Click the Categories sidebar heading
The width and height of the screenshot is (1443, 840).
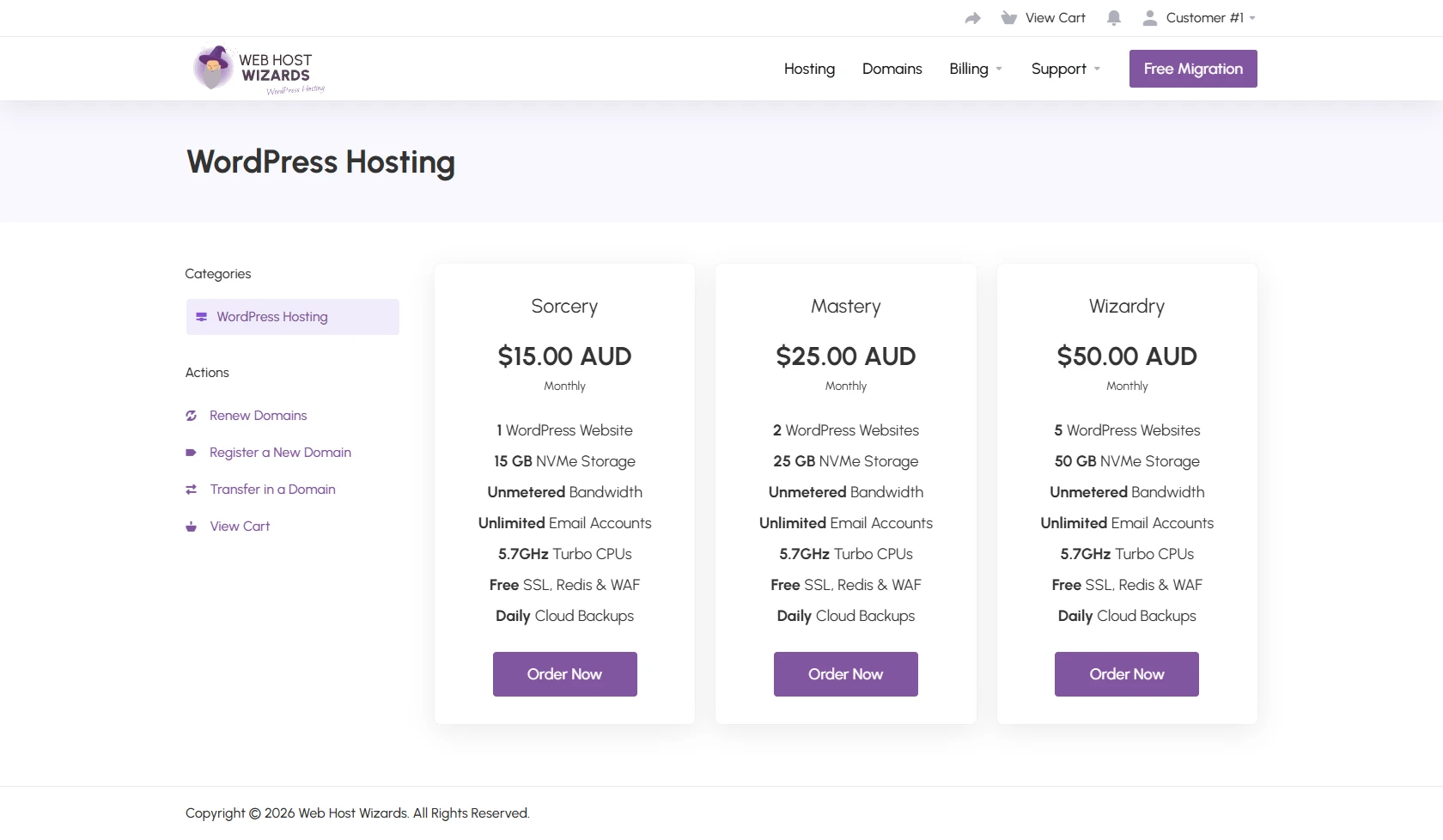pyautogui.click(x=218, y=274)
